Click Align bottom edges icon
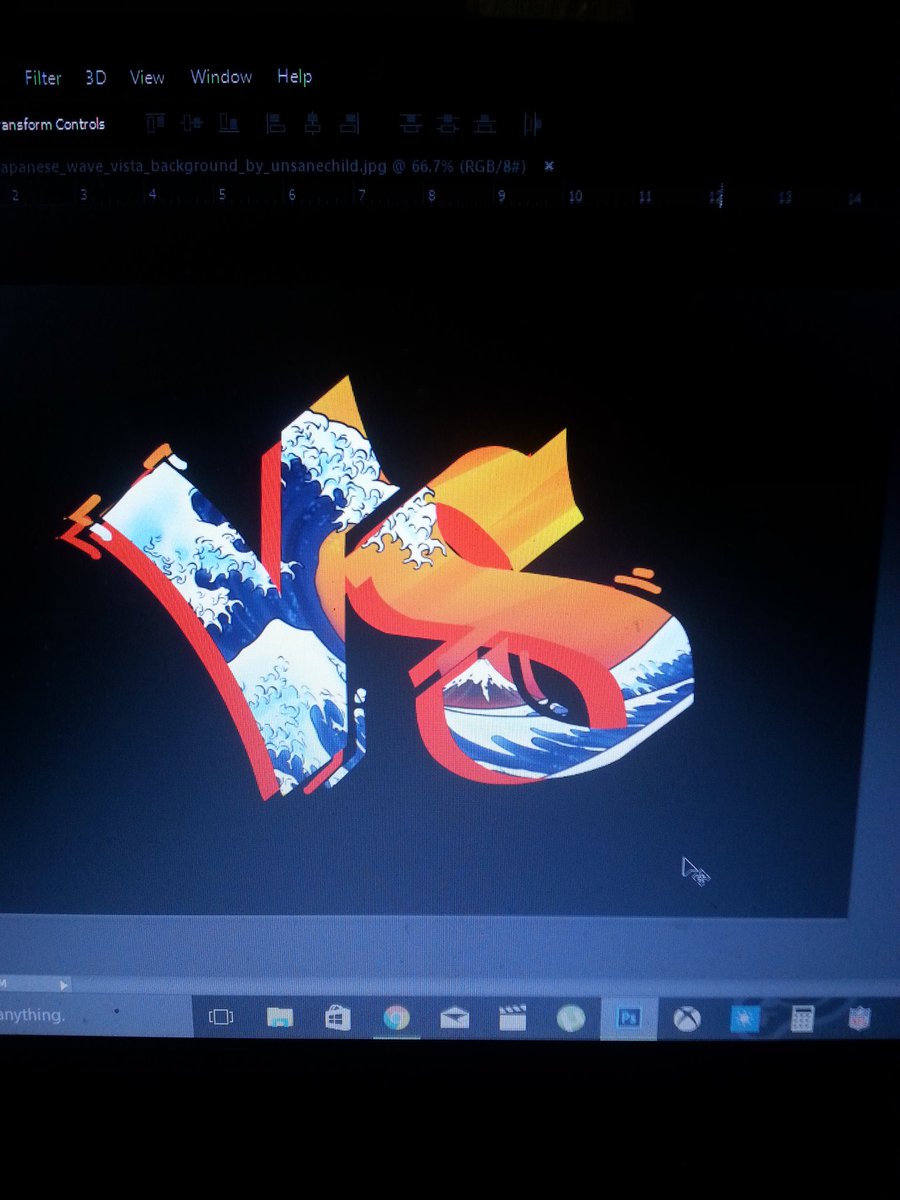 [x=229, y=123]
